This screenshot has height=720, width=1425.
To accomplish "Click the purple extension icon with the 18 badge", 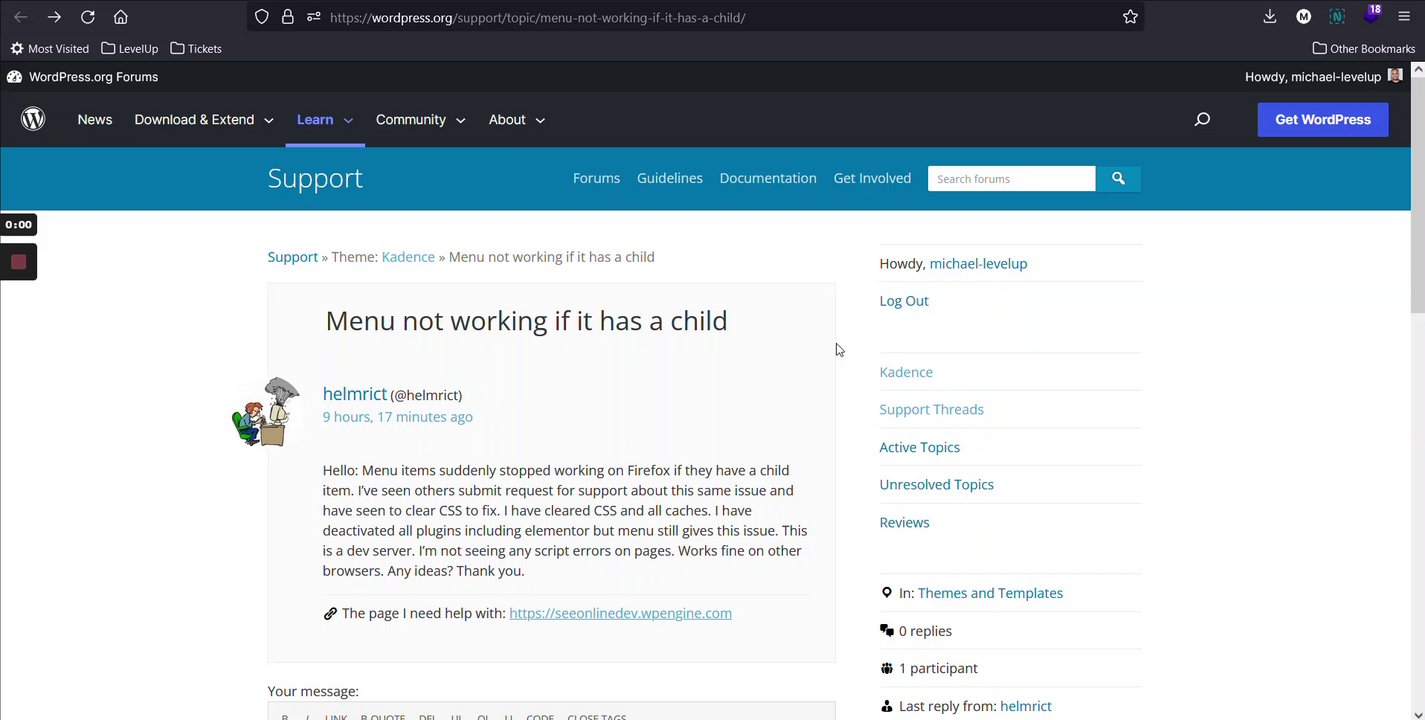I will coord(1371,15).
